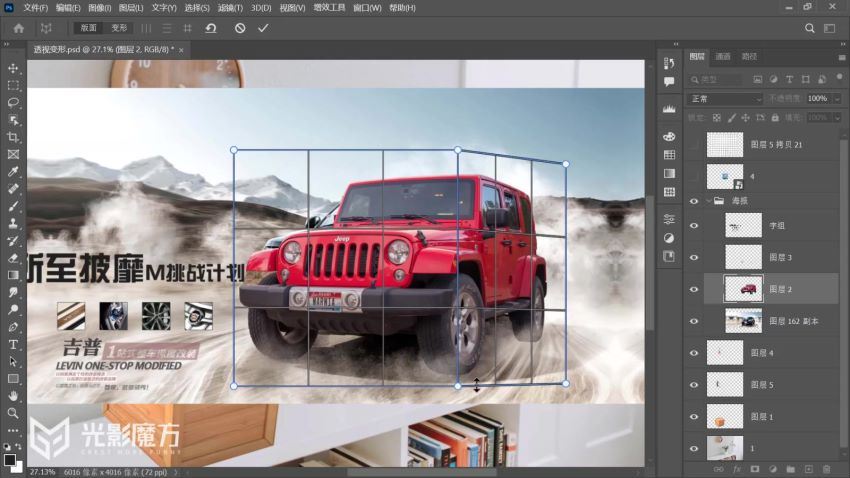Select the Lasso tool
Screen dimensions: 850x478
[x=13, y=103]
